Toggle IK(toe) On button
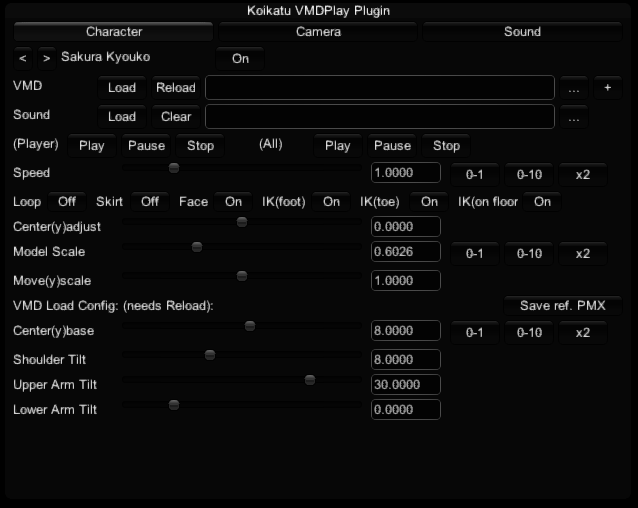 429,201
